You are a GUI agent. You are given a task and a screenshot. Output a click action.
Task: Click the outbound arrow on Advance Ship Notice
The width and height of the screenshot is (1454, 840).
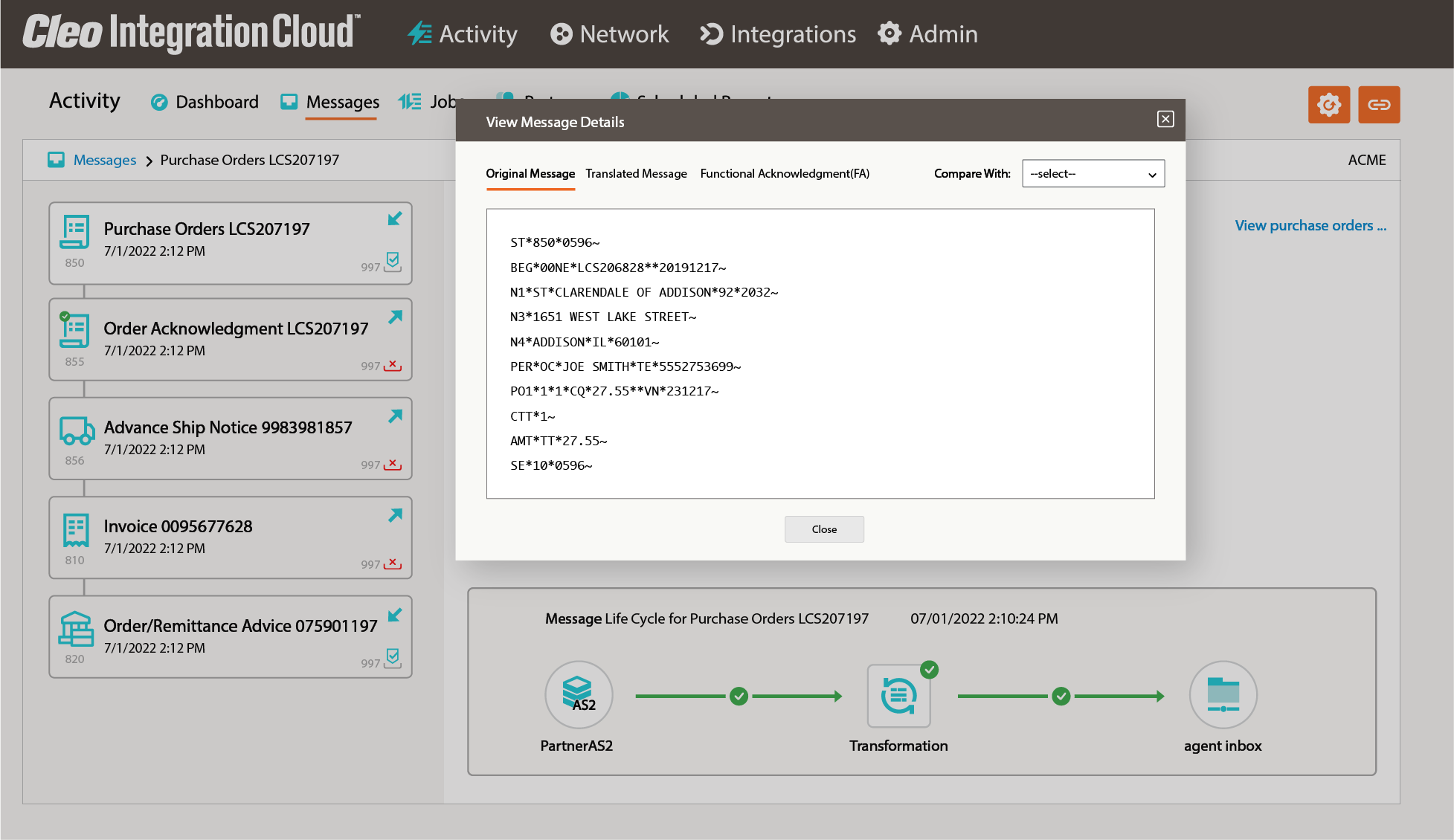pos(395,416)
